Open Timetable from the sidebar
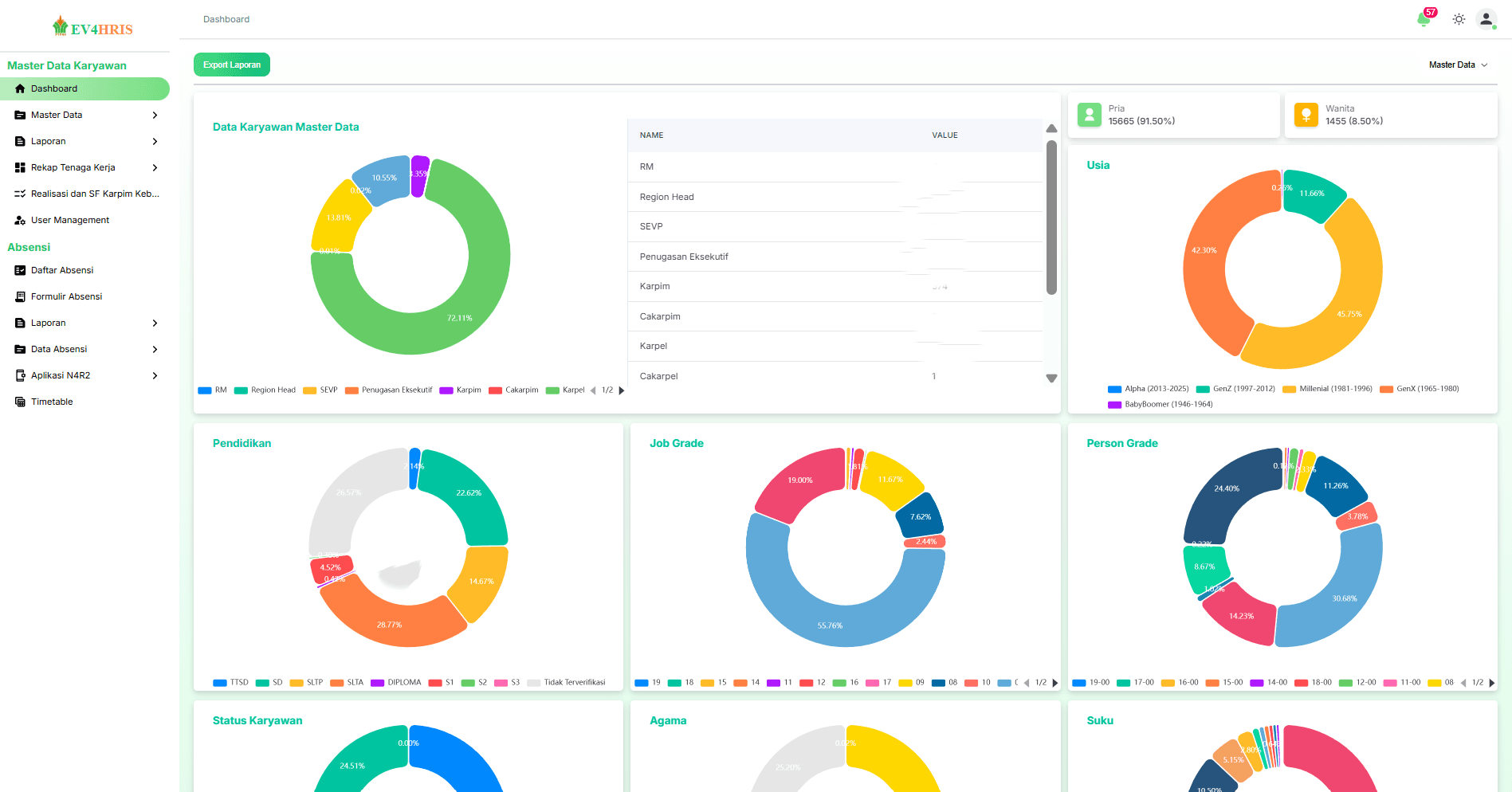1512x792 pixels. tap(52, 402)
